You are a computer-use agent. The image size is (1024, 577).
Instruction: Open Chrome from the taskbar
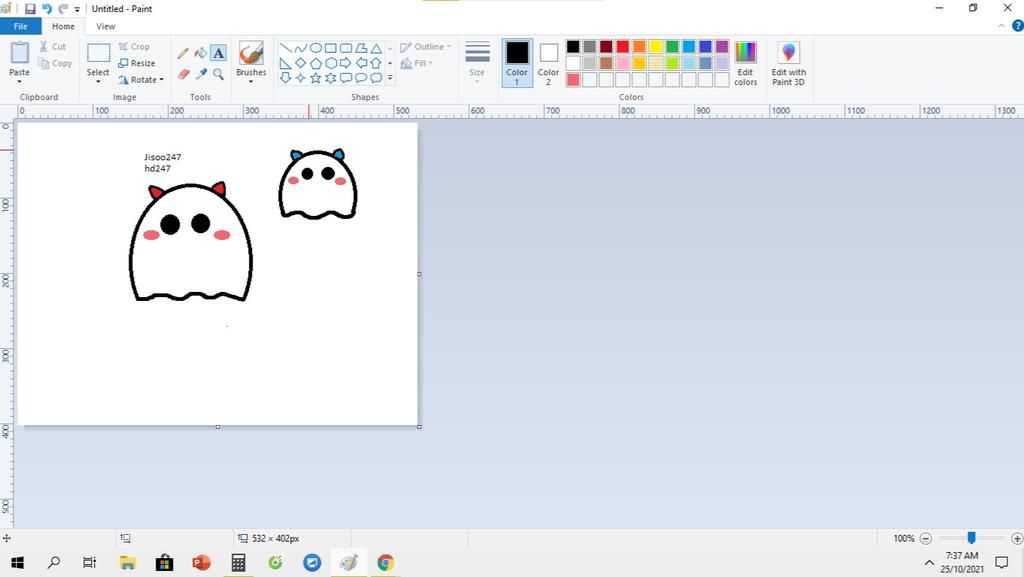tap(384, 562)
